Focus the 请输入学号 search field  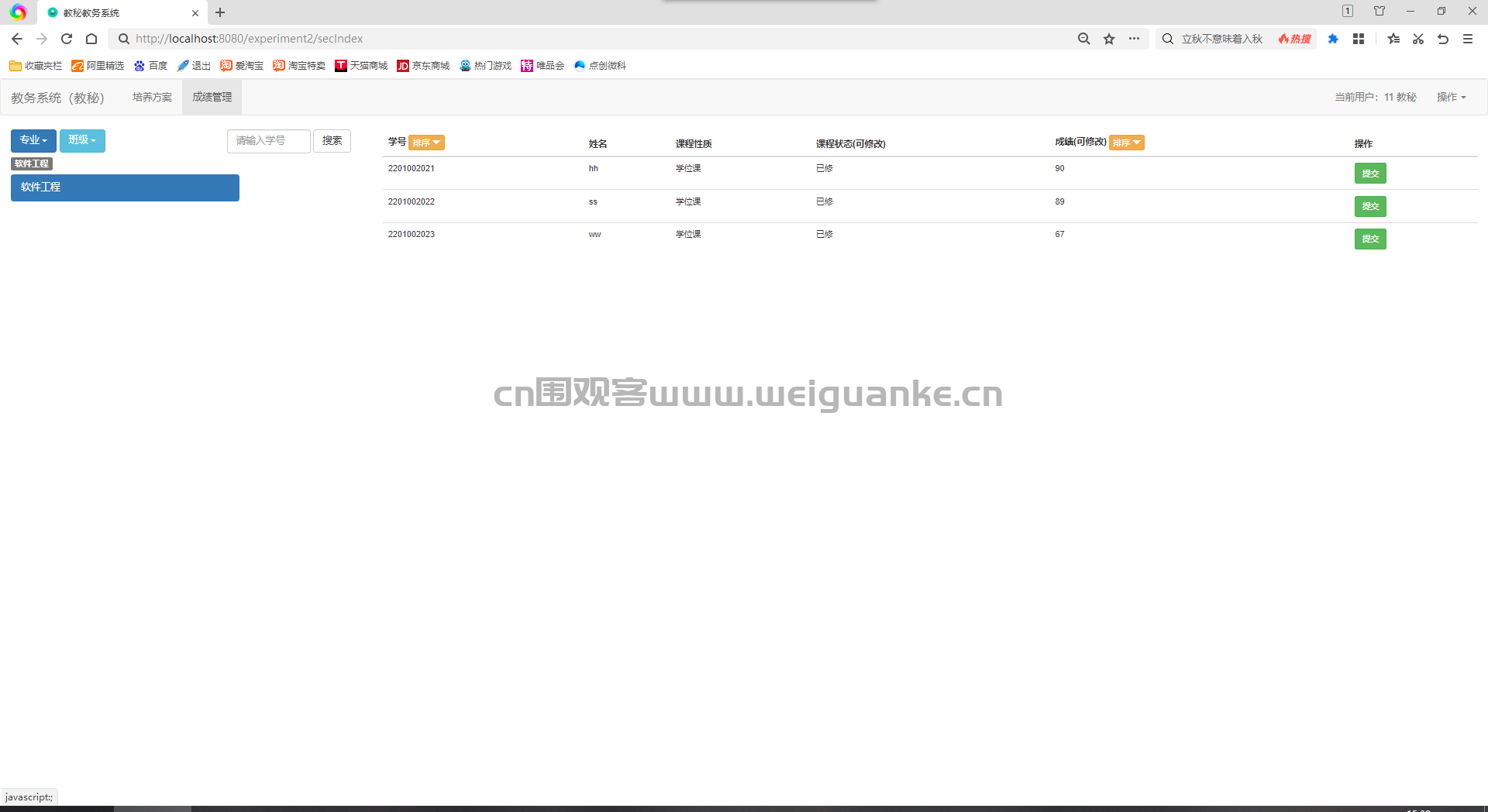[268, 141]
